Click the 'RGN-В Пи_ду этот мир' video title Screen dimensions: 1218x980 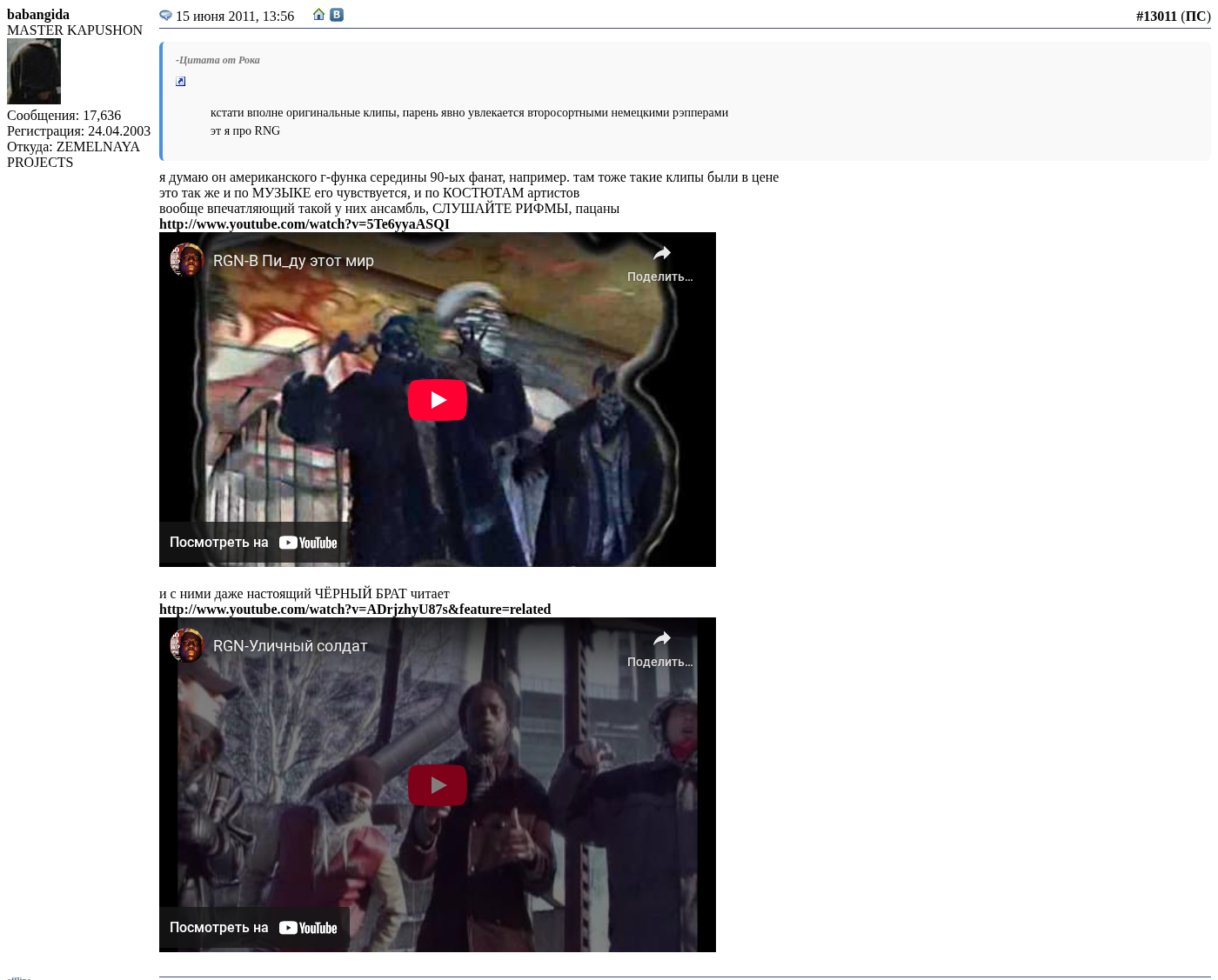tap(293, 261)
